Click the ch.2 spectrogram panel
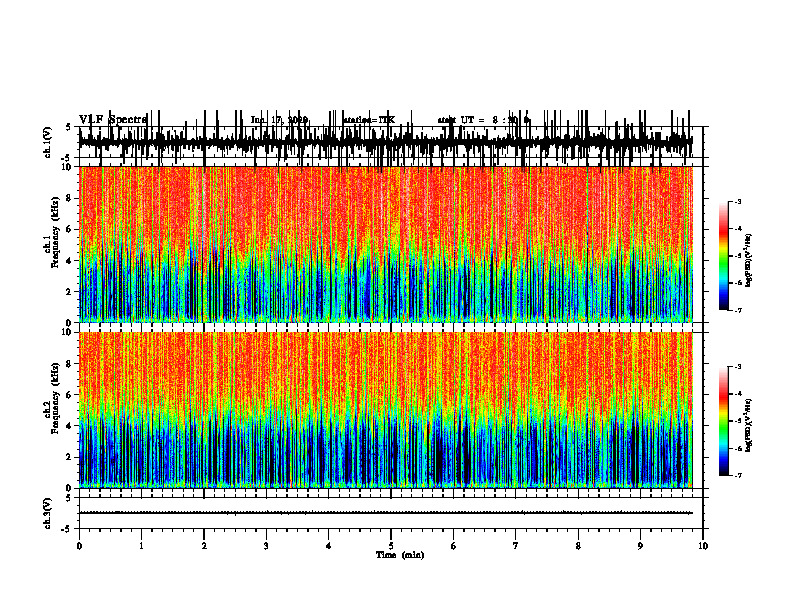Viewport: 792px width, 612px height. click(386, 410)
